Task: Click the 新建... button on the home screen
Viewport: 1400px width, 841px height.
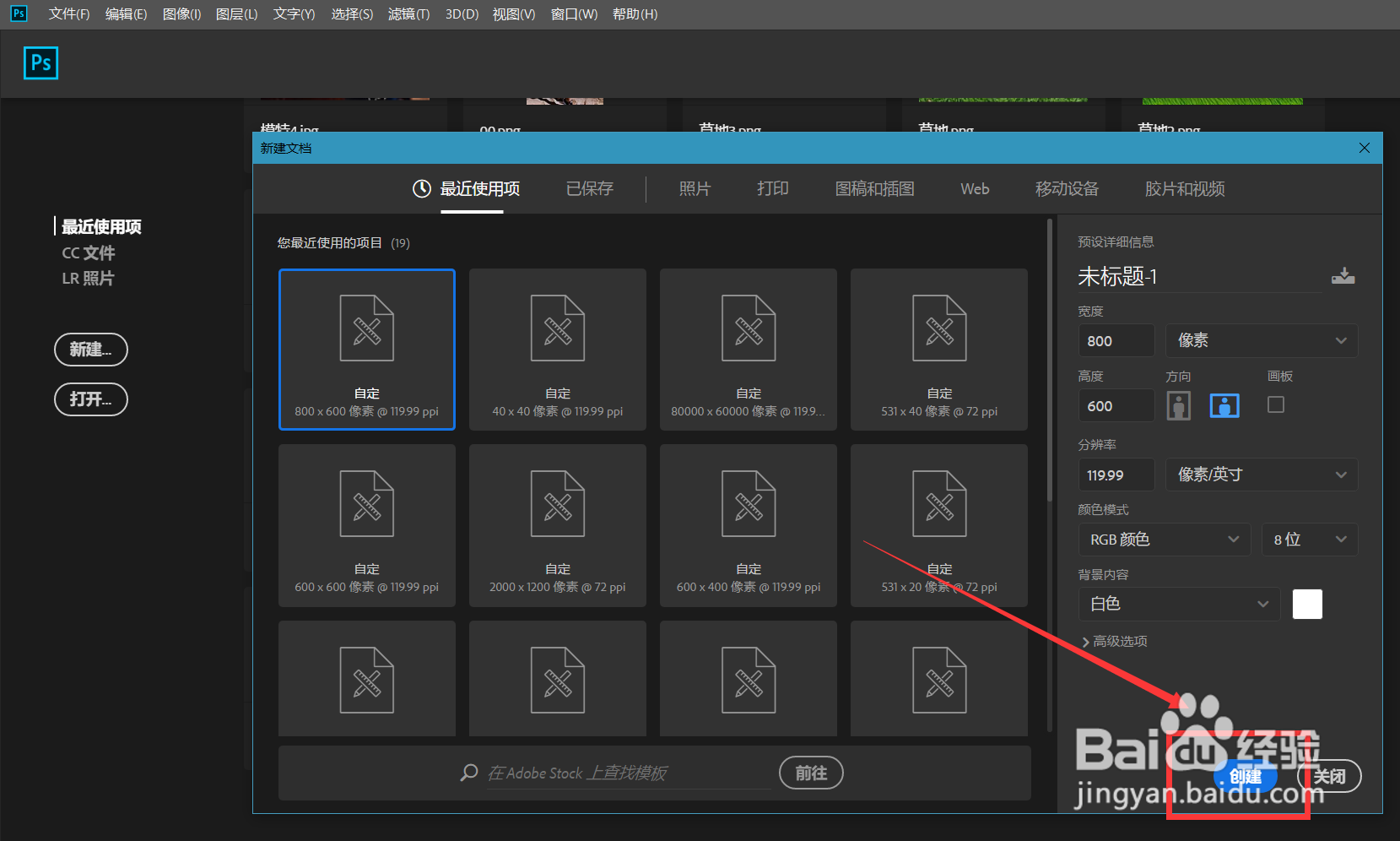Action: pyautogui.click(x=90, y=350)
